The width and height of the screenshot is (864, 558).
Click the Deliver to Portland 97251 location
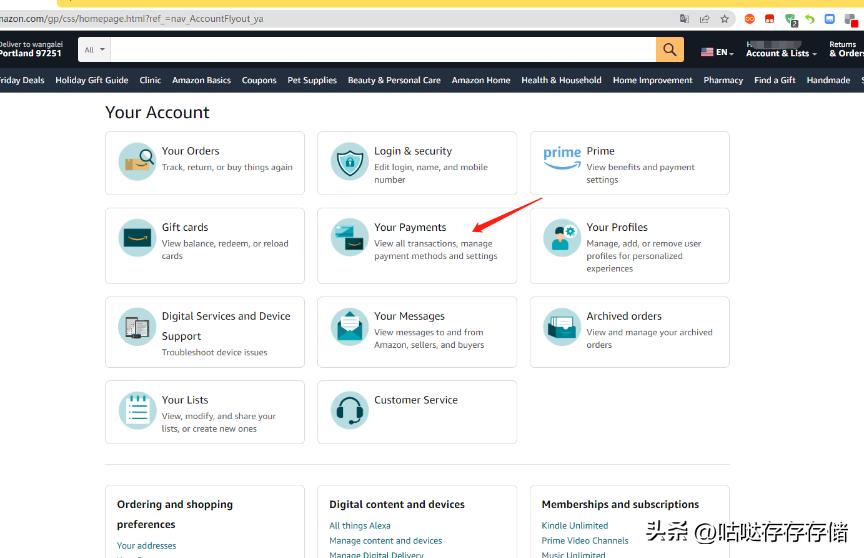[31, 49]
